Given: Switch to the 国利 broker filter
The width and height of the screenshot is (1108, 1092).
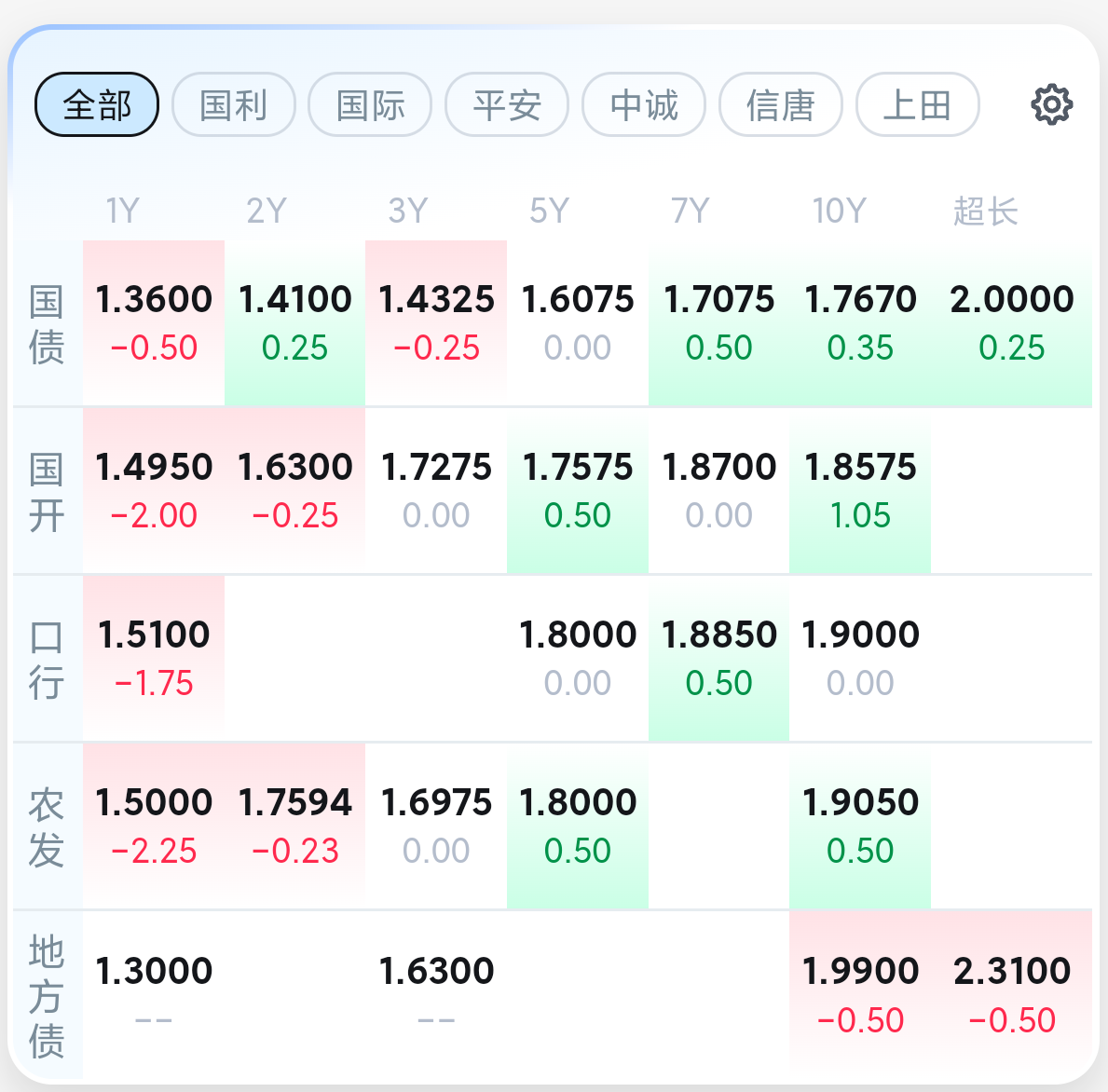Looking at the screenshot, I should point(234,104).
